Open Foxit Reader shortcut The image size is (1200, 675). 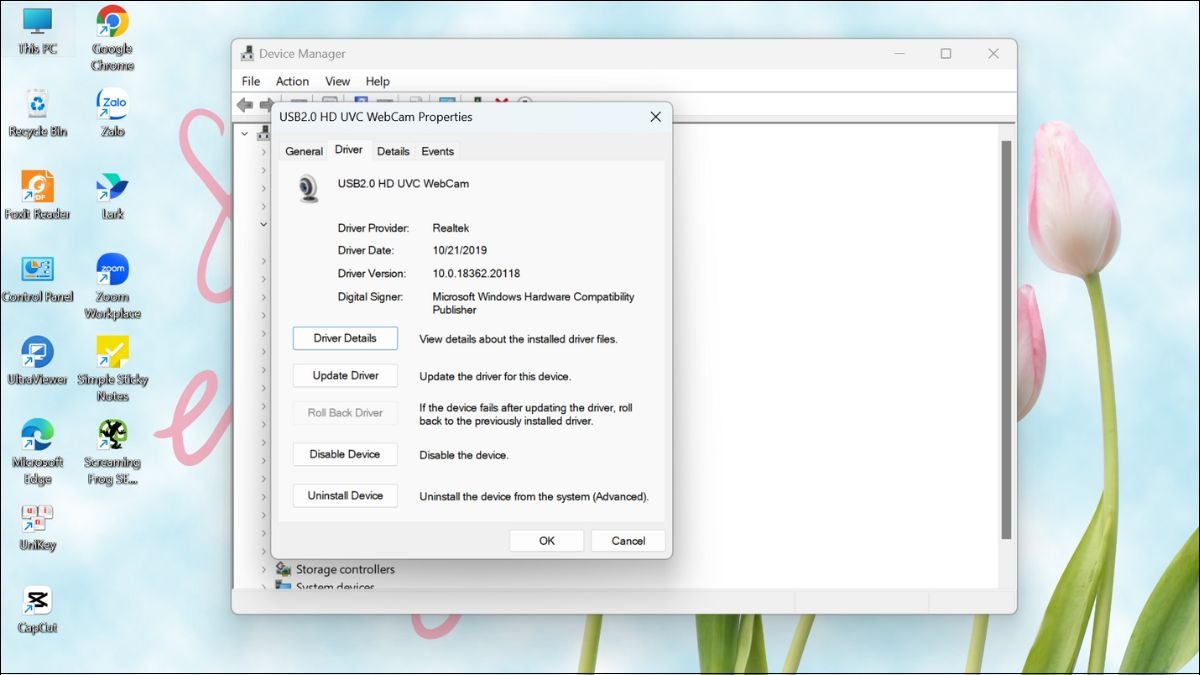click(x=37, y=196)
